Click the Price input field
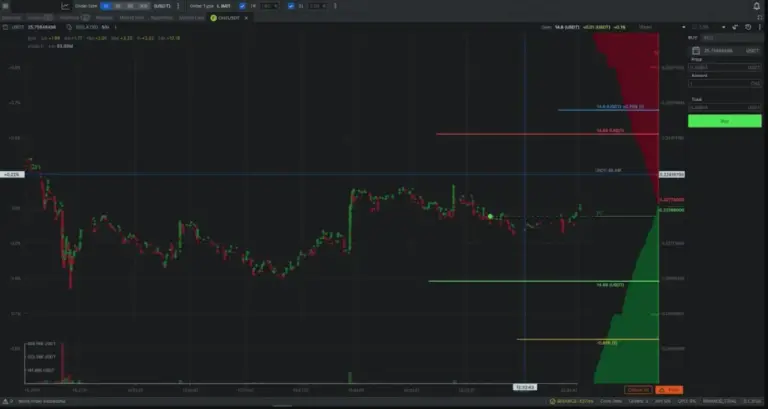 (x=724, y=67)
